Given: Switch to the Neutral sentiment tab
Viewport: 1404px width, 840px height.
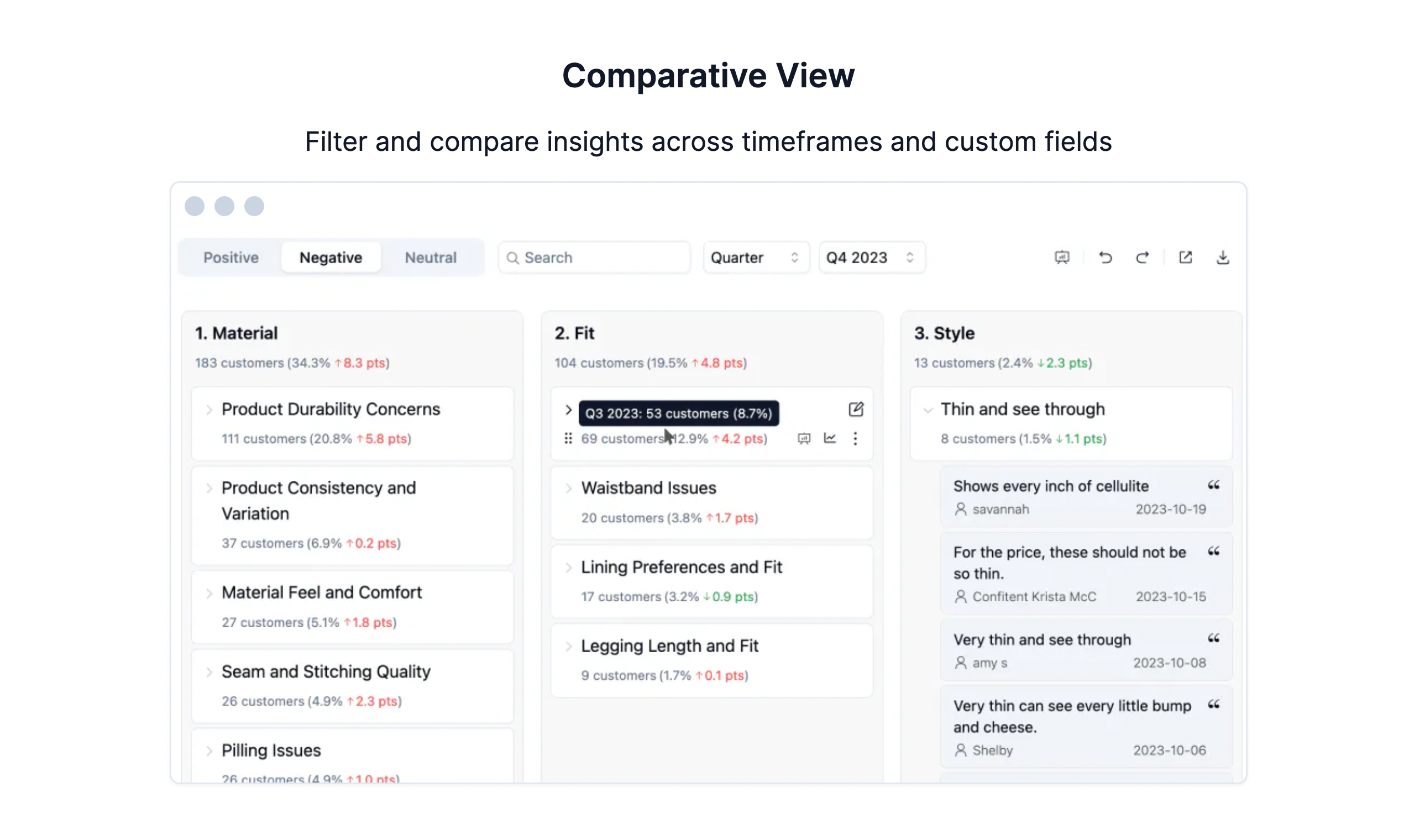Looking at the screenshot, I should tap(430, 258).
